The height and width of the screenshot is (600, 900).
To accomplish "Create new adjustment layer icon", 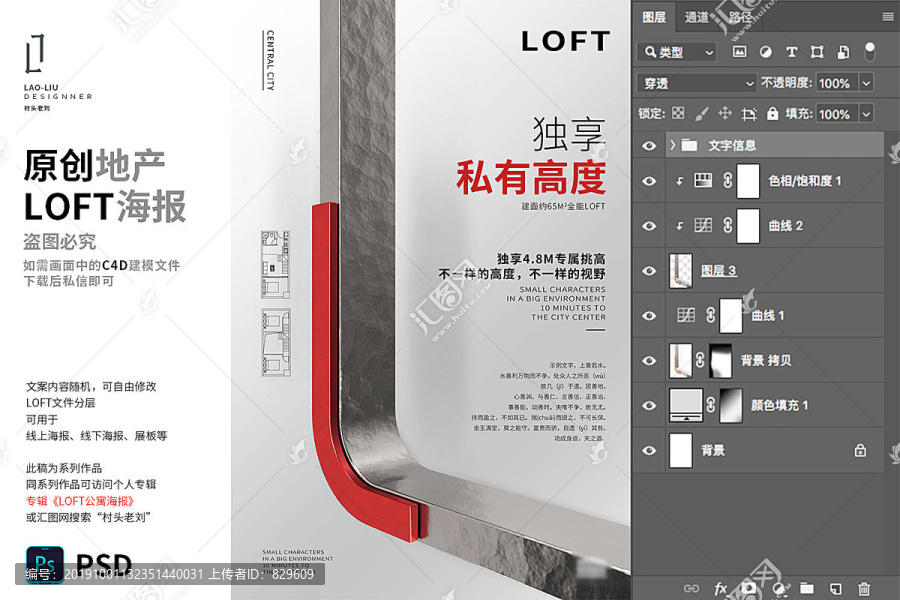I will tap(779, 589).
